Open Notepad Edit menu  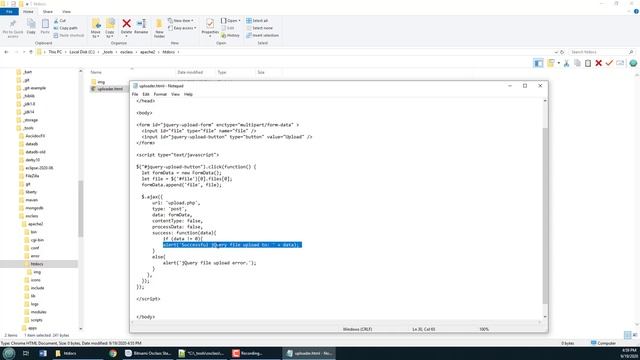(x=146, y=94)
